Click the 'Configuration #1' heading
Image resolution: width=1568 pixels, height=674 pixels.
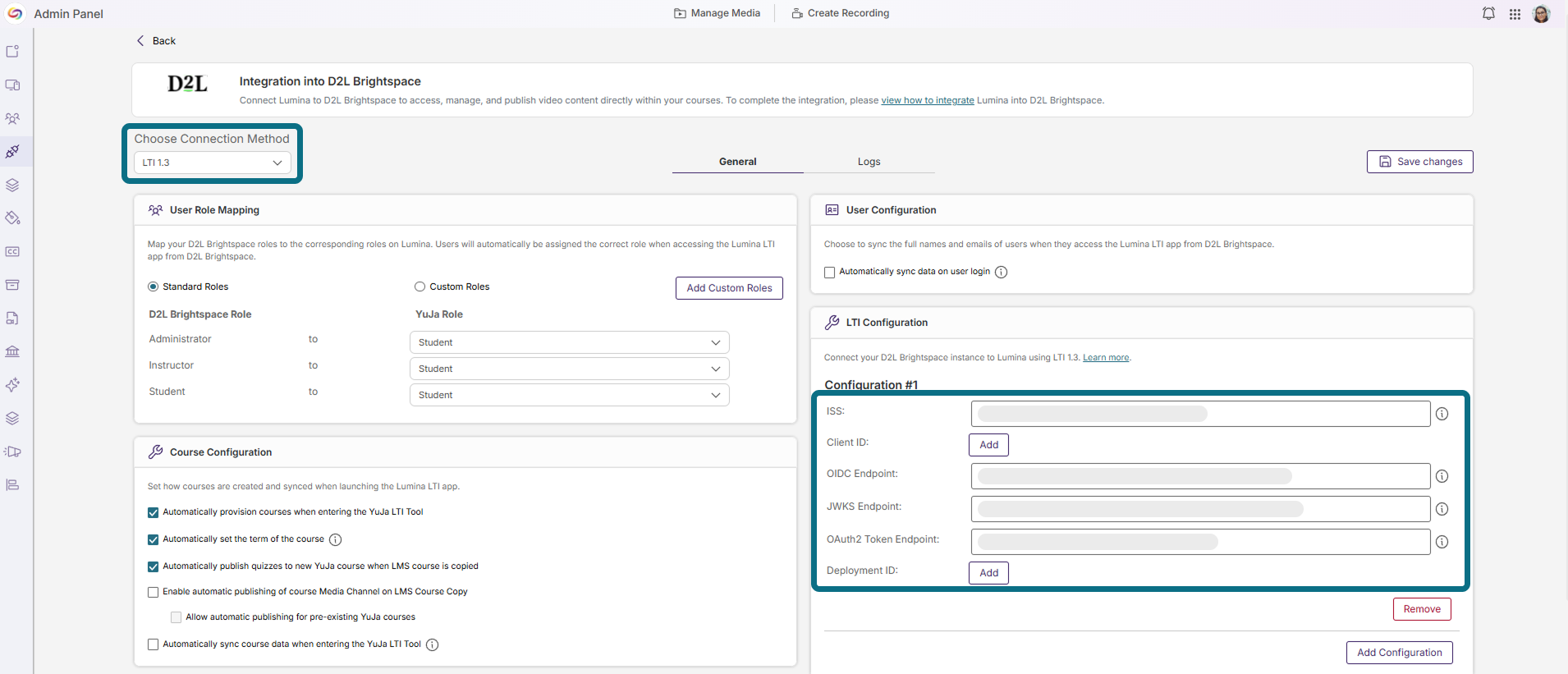point(871,384)
